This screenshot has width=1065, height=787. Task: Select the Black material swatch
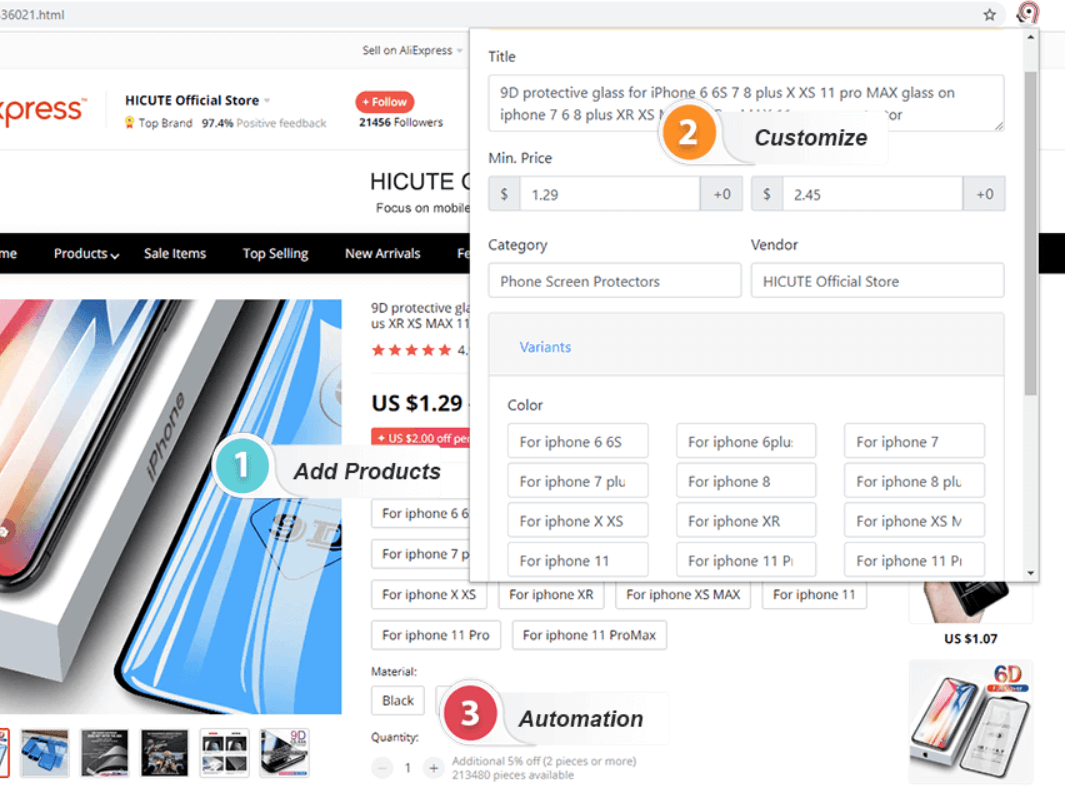pyautogui.click(x=397, y=700)
